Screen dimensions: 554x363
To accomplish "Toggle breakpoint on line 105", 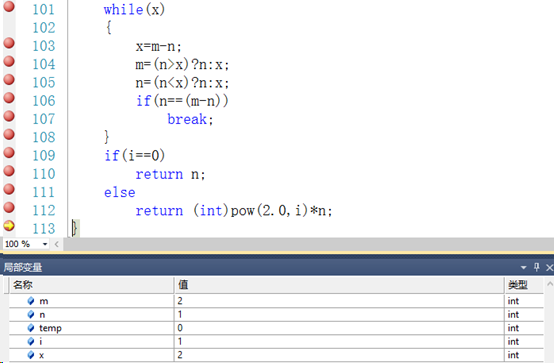I will coord(9,80).
